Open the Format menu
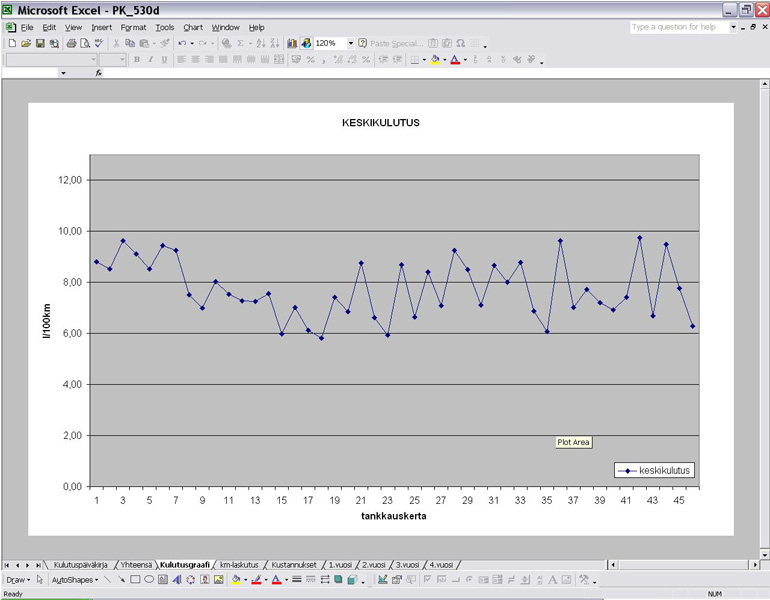The width and height of the screenshot is (770, 600). 133,27
